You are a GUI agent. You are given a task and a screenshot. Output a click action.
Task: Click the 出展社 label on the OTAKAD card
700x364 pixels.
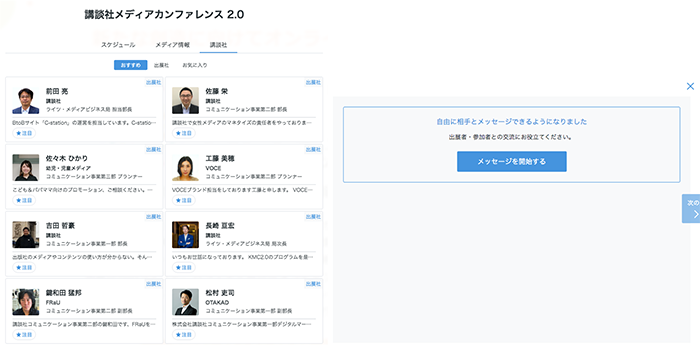pos(313,284)
